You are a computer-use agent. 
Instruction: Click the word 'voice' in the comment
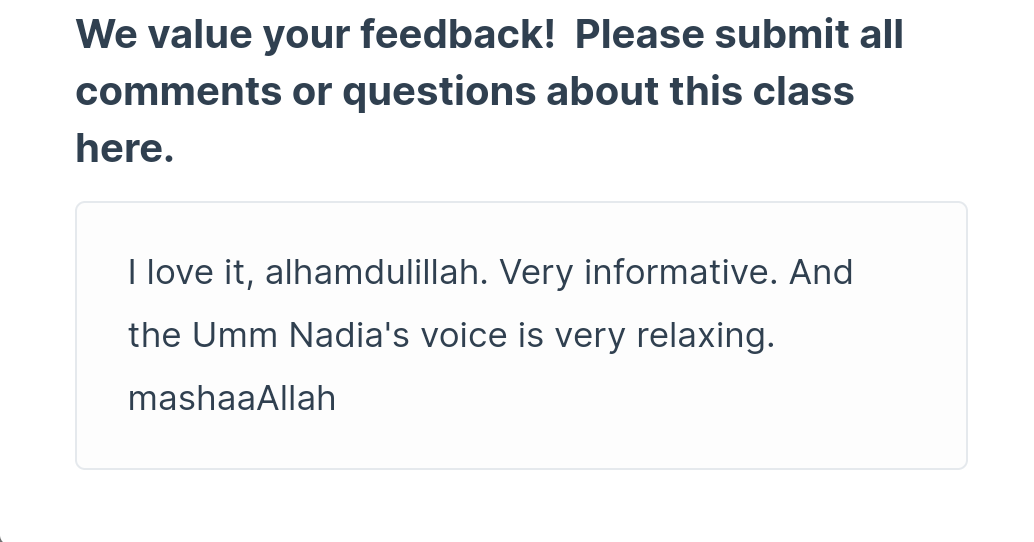tap(465, 335)
